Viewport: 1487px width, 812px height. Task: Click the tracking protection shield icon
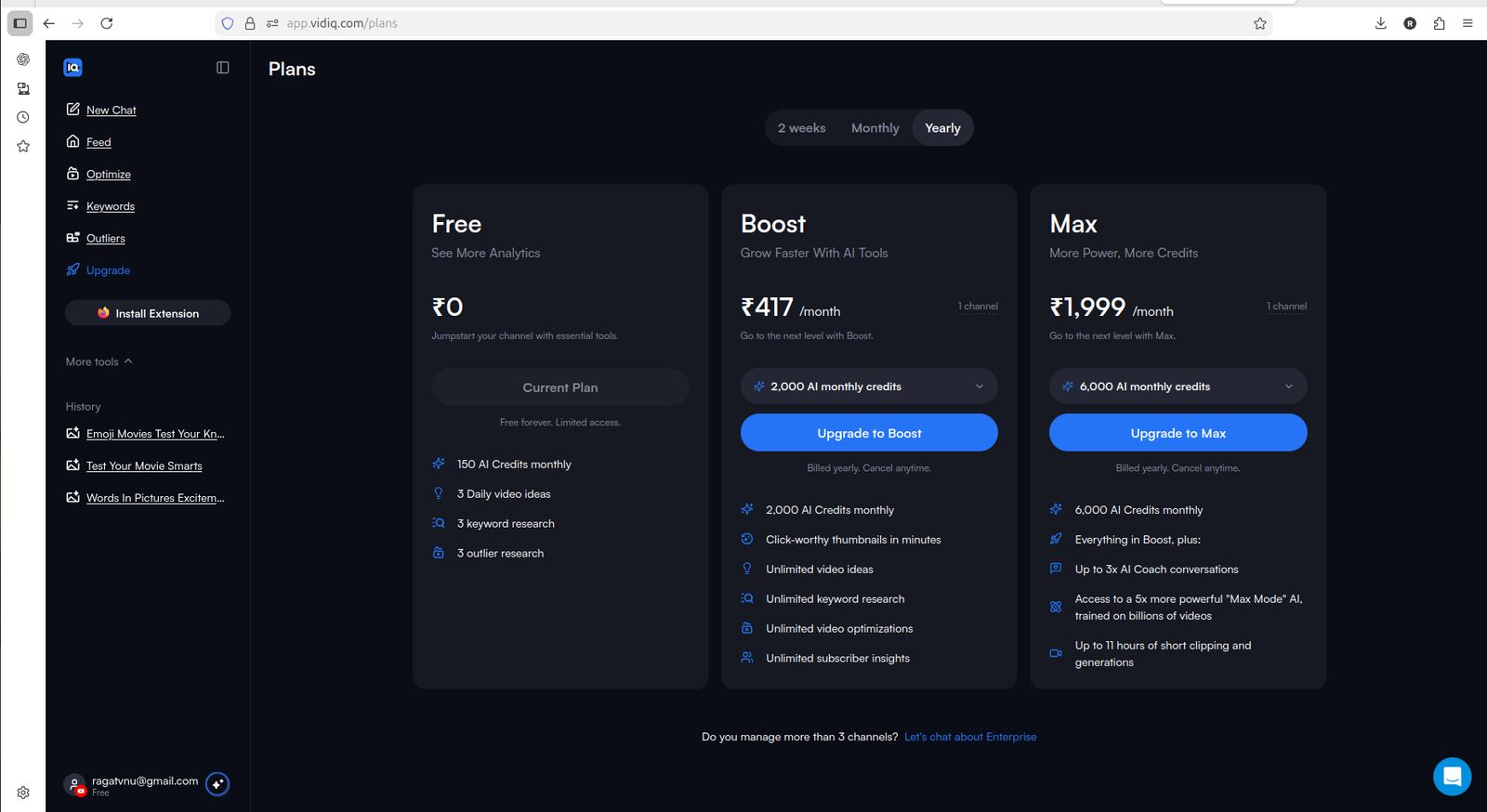pos(228,23)
